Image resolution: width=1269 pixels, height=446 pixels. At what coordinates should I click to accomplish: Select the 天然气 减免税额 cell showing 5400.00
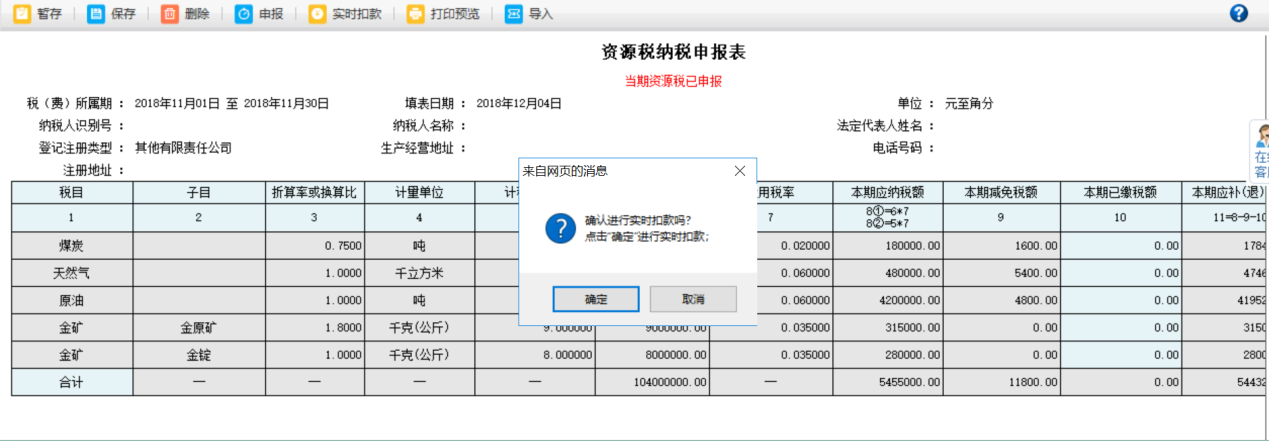(1002, 272)
